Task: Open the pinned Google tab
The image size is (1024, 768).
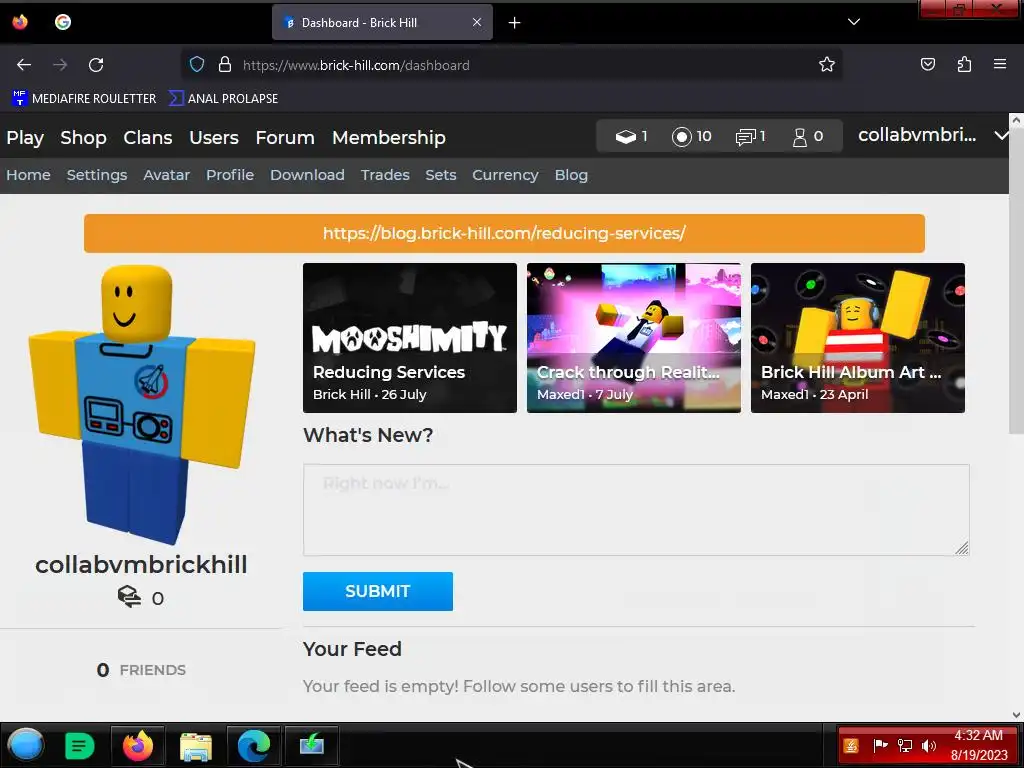Action: pyautogui.click(x=63, y=22)
